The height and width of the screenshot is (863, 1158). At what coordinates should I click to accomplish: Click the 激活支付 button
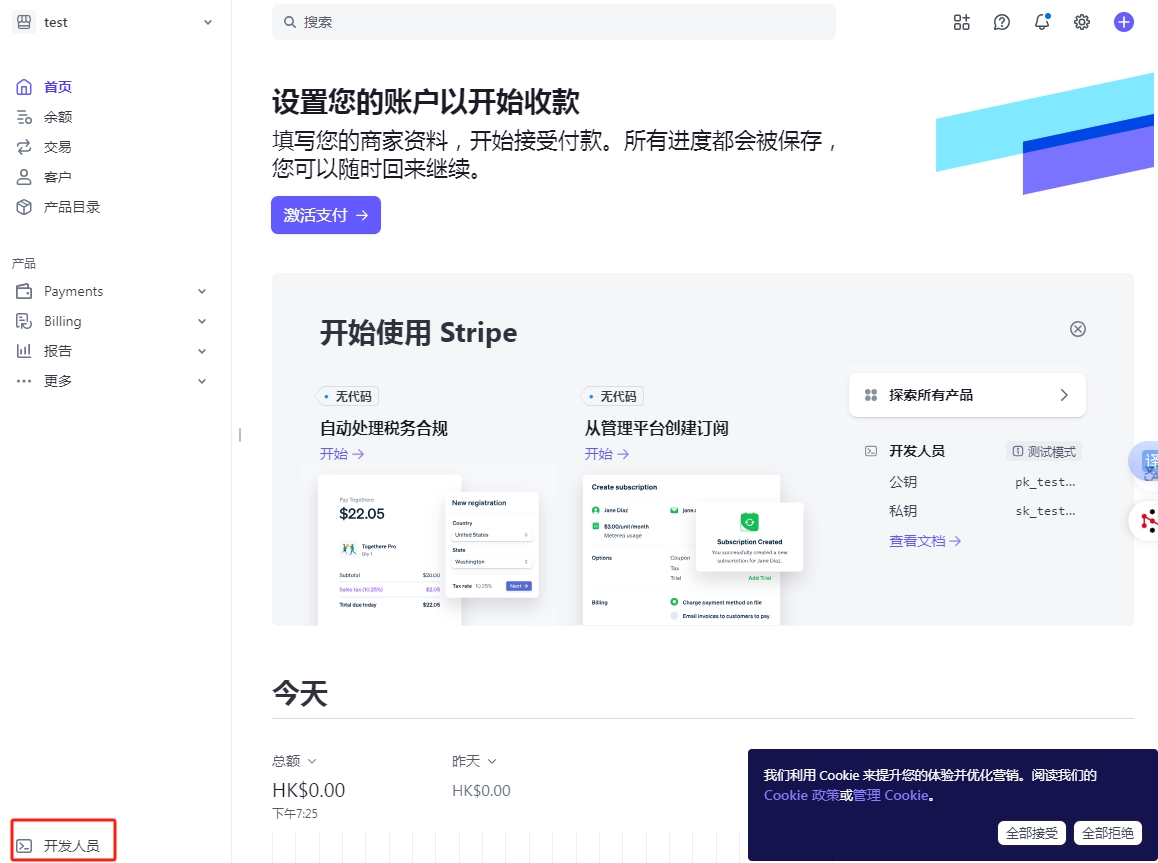click(x=326, y=215)
